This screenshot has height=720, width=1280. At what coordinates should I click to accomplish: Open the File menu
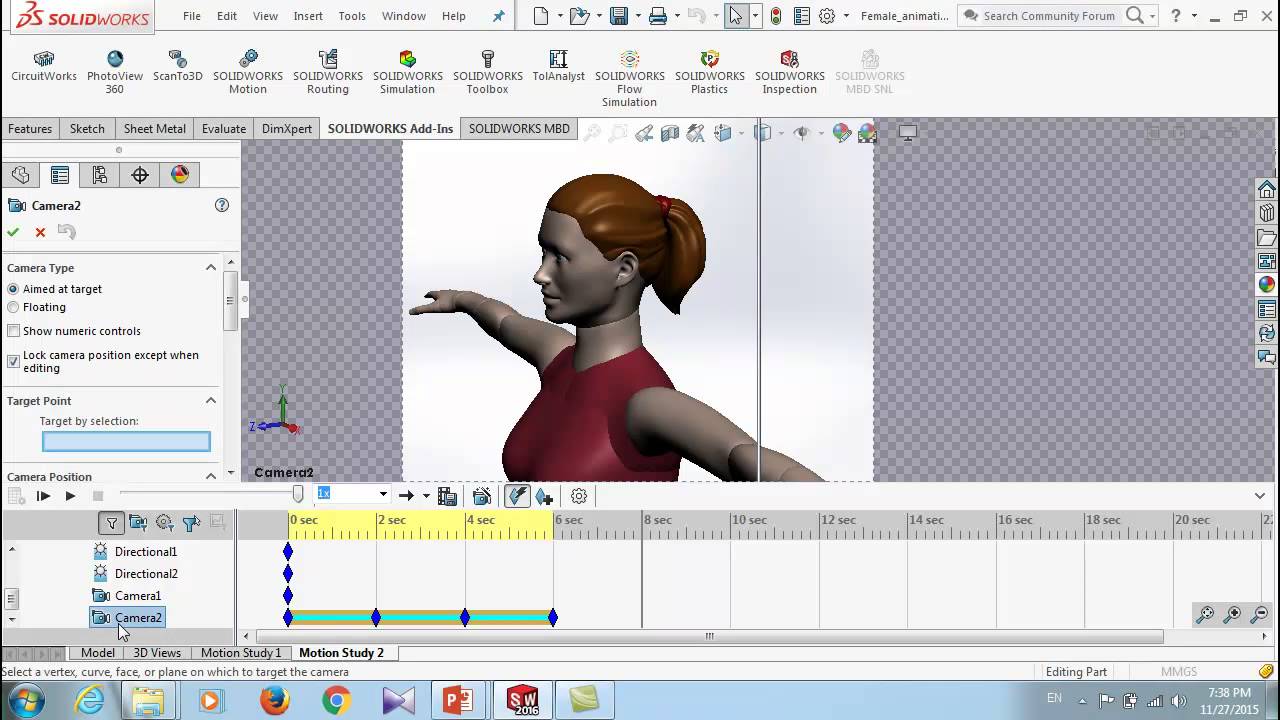coord(192,16)
